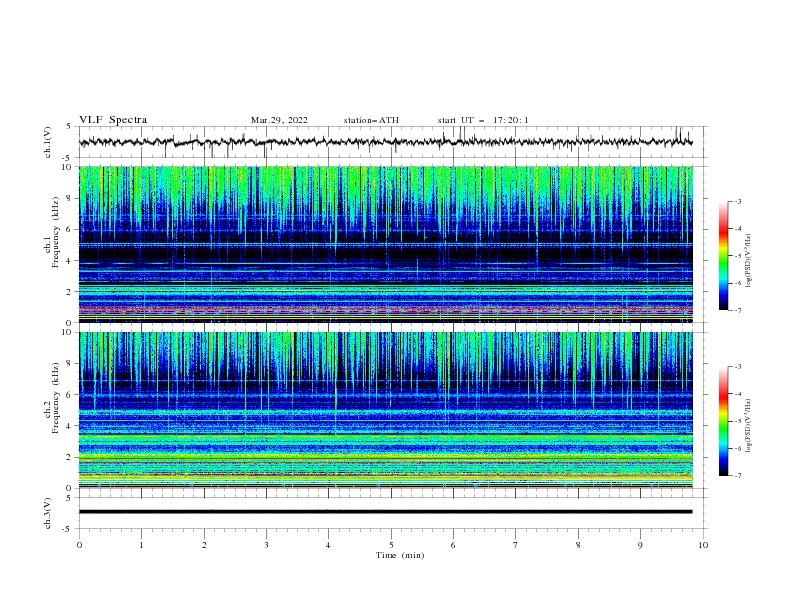The image size is (792, 612).
Task: Select the "ch.2 Frequency (kHz)" axis label
Action: [52, 397]
